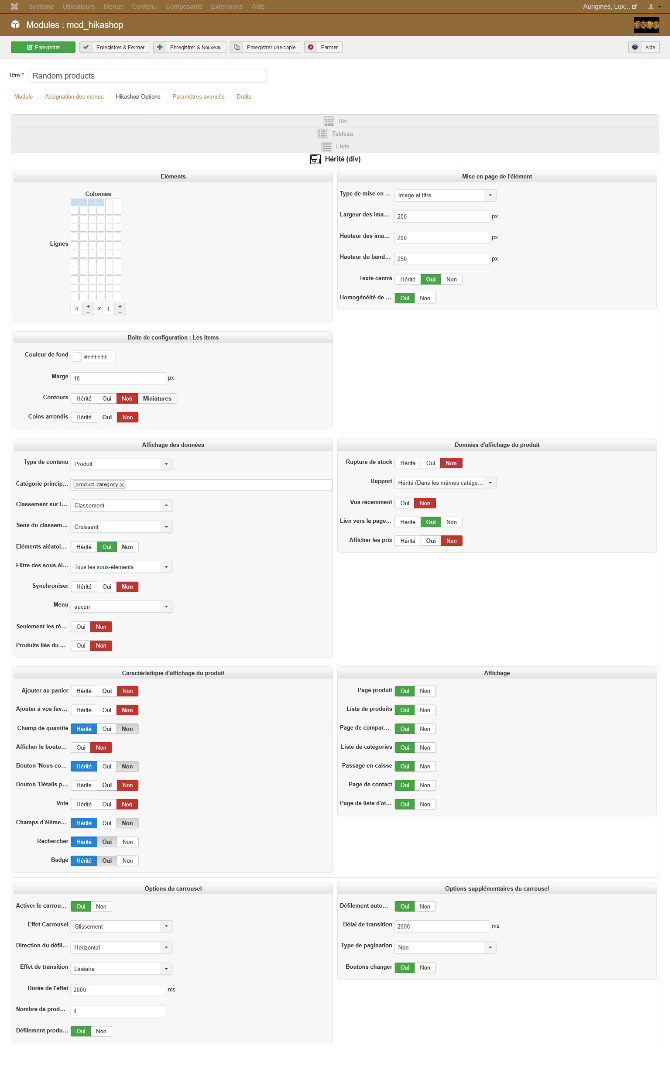Click the user account icon at top right
This screenshot has height=1080, width=670.
click(x=649, y=6)
